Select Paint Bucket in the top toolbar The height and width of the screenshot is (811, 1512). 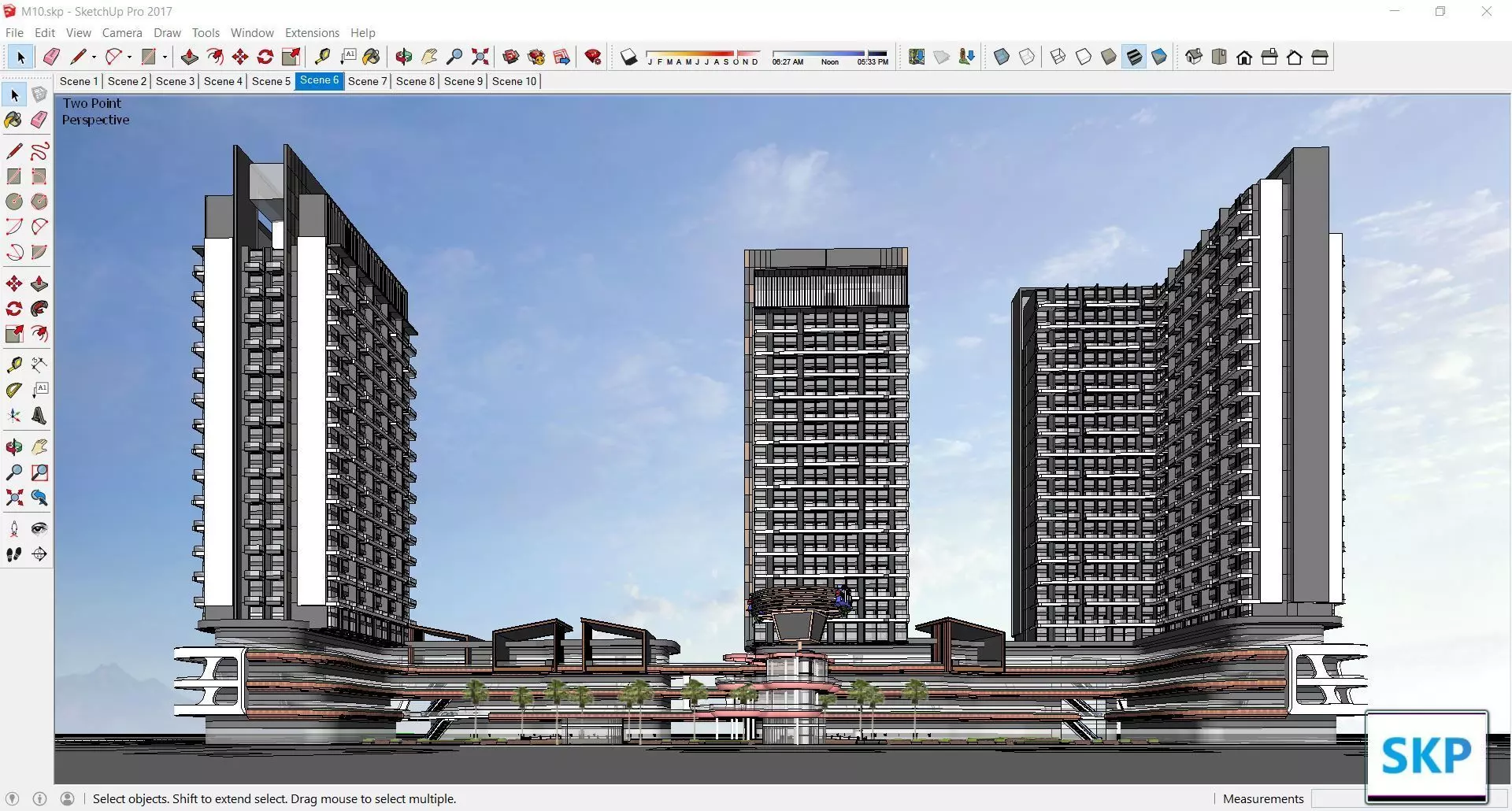click(372, 57)
